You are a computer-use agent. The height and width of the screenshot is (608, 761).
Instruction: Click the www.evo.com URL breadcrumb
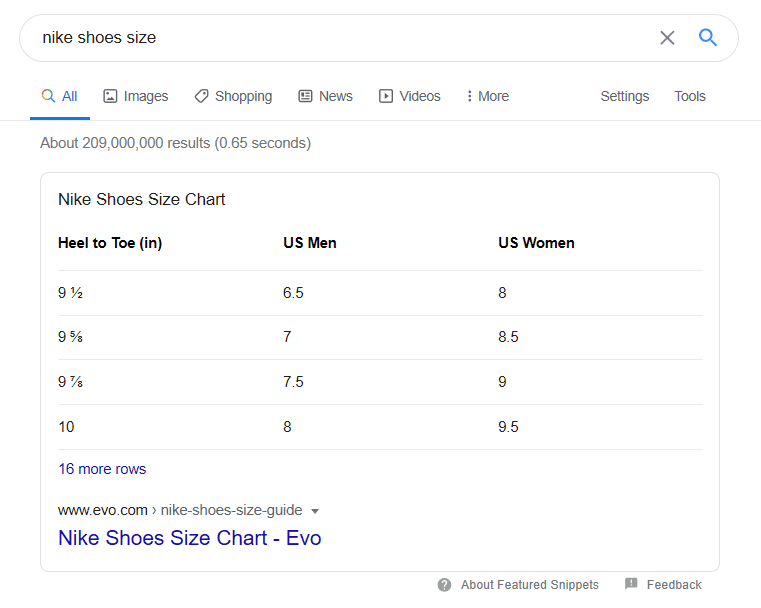(x=180, y=510)
